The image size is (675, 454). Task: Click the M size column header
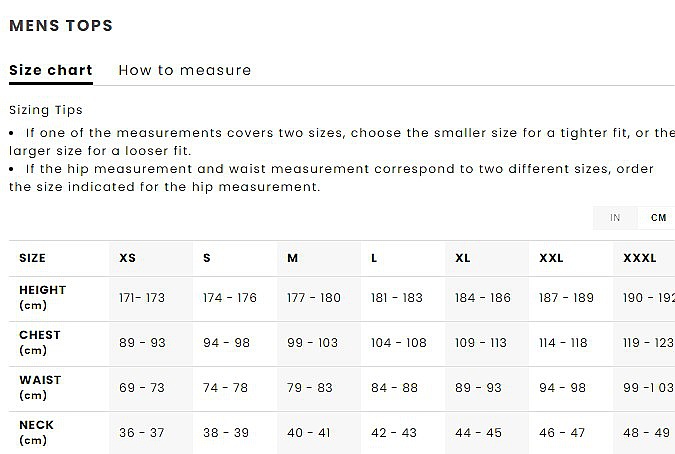293,258
